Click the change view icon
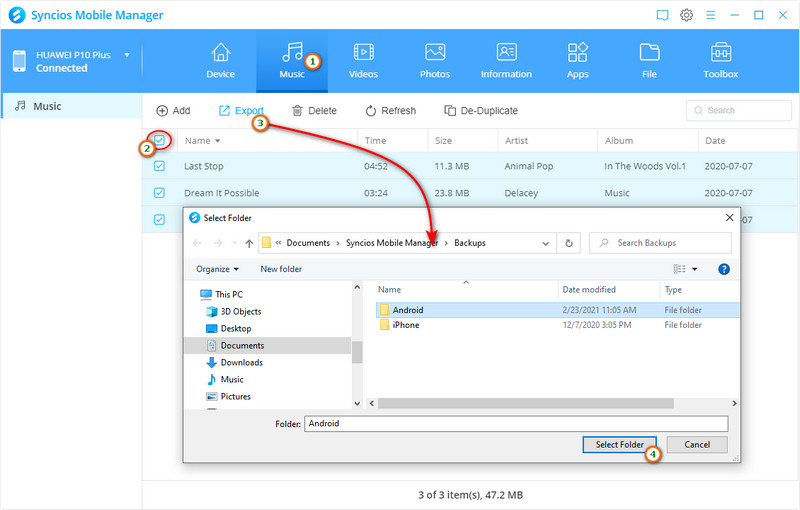The width and height of the screenshot is (800, 510). tap(680, 269)
